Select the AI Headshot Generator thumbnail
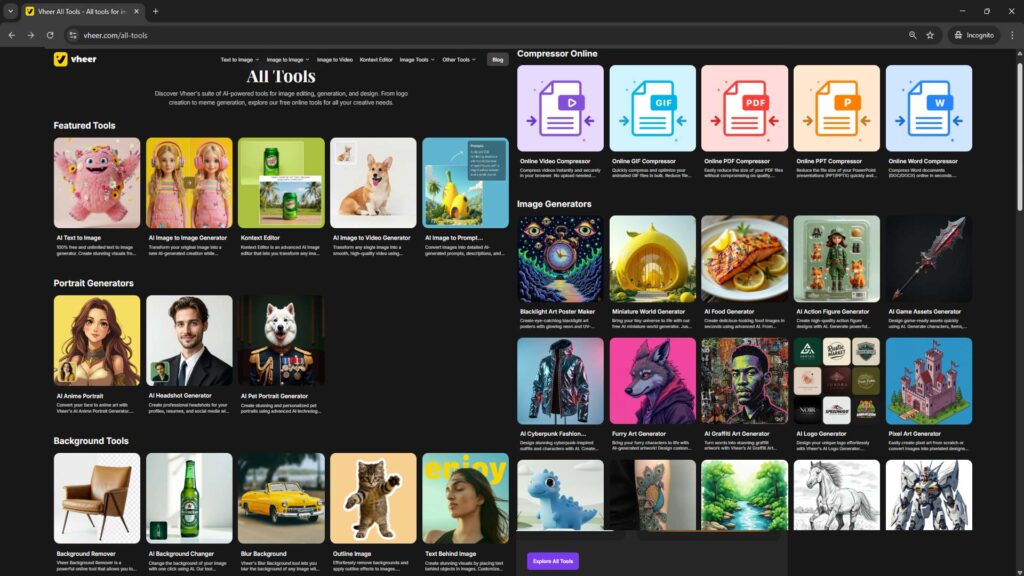The image size is (1024, 576). (x=189, y=340)
